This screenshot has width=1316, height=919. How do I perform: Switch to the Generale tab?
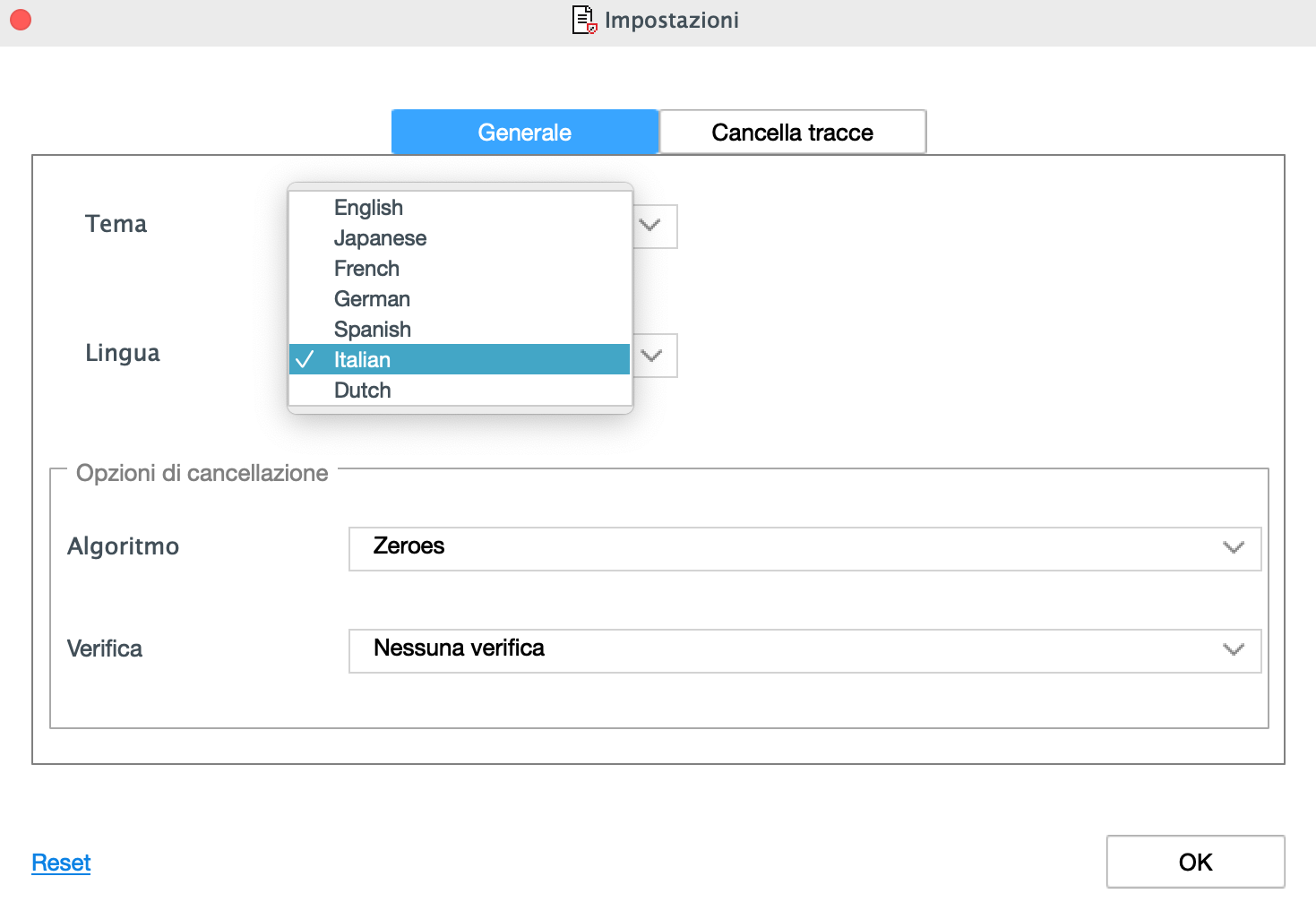[x=525, y=132]
